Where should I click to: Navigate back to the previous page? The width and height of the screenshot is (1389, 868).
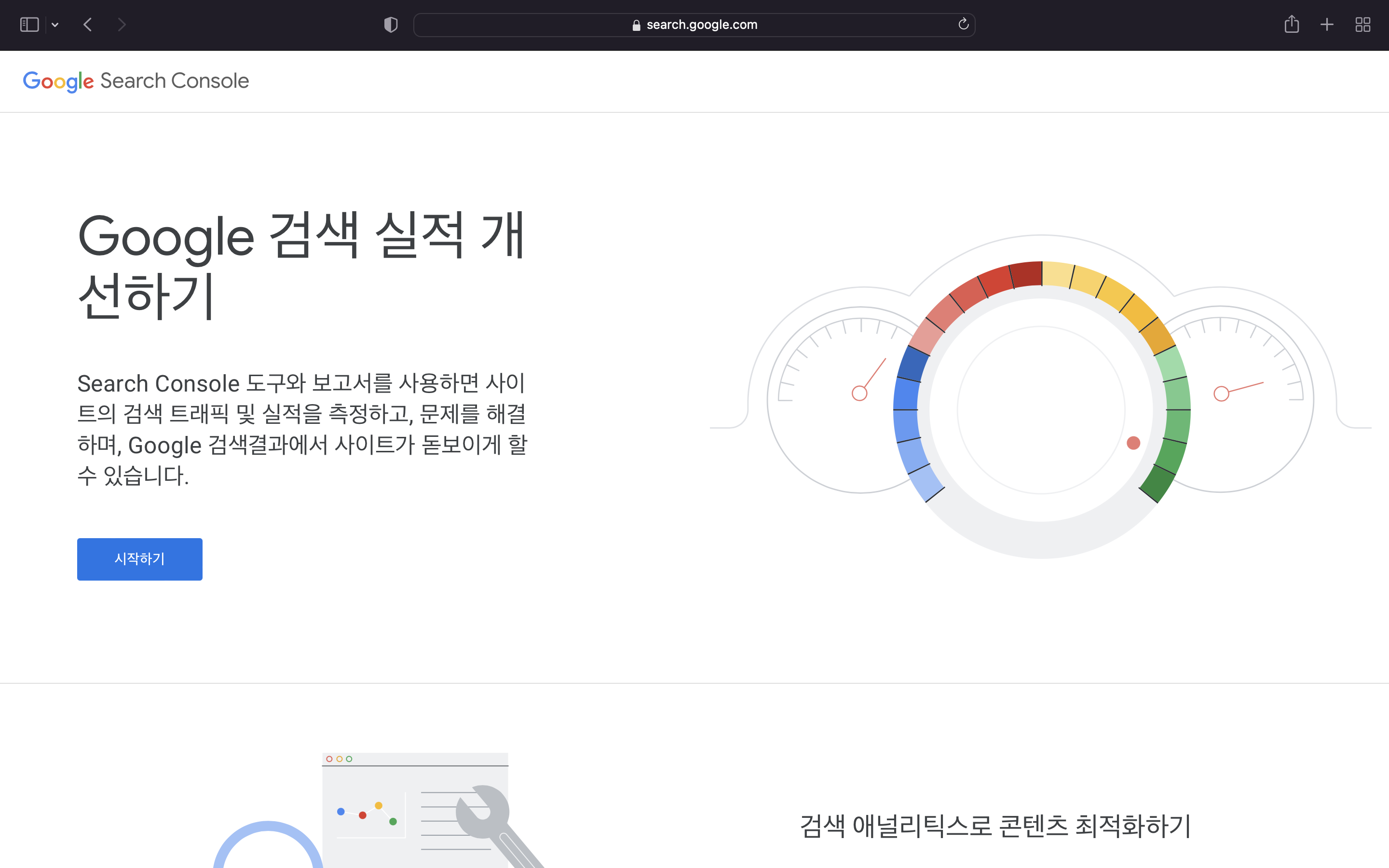(x=87, y=24)
